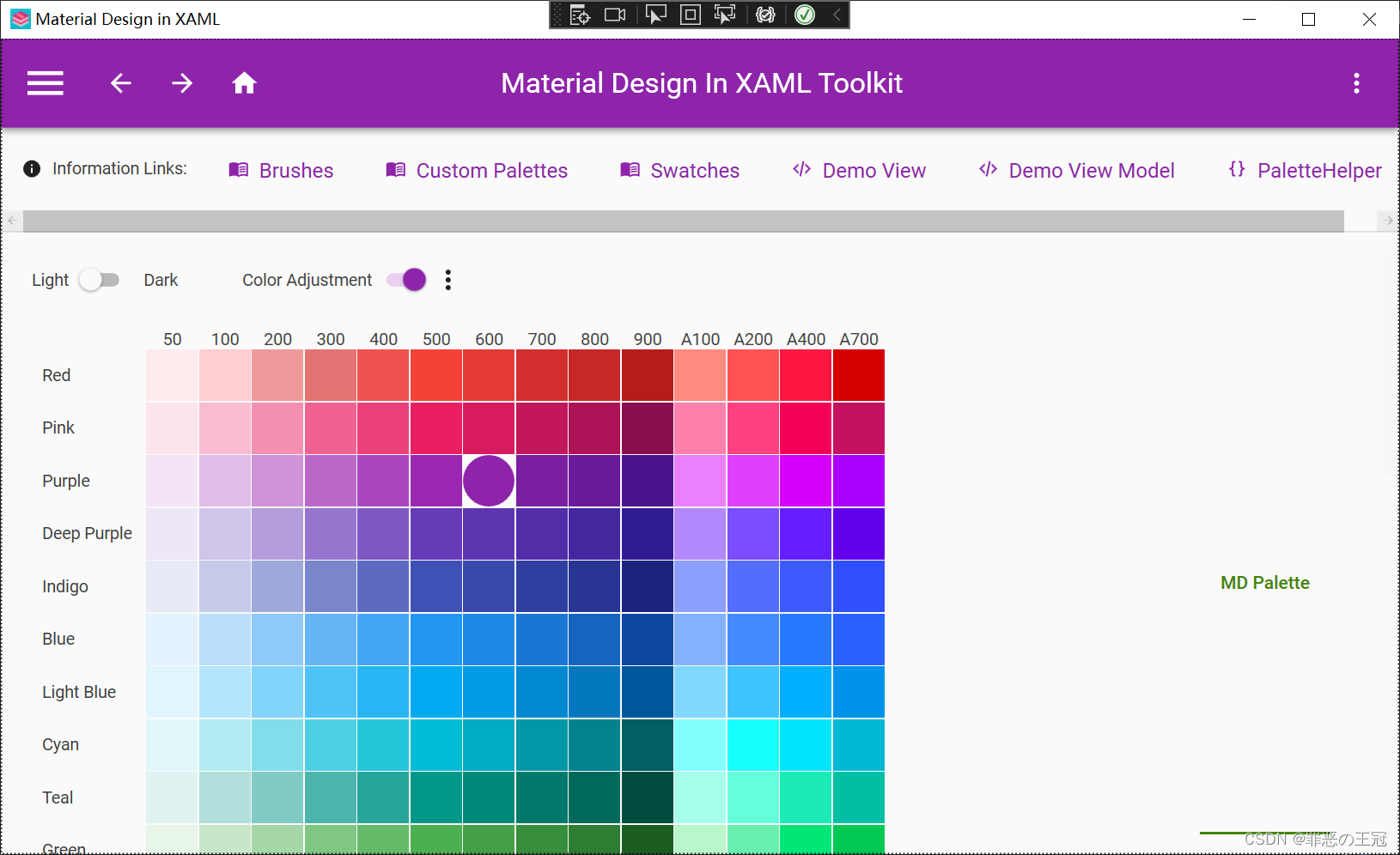Click the '500' column header
The height and width of the screenshot is (855, 1400).
coord(436,339)
